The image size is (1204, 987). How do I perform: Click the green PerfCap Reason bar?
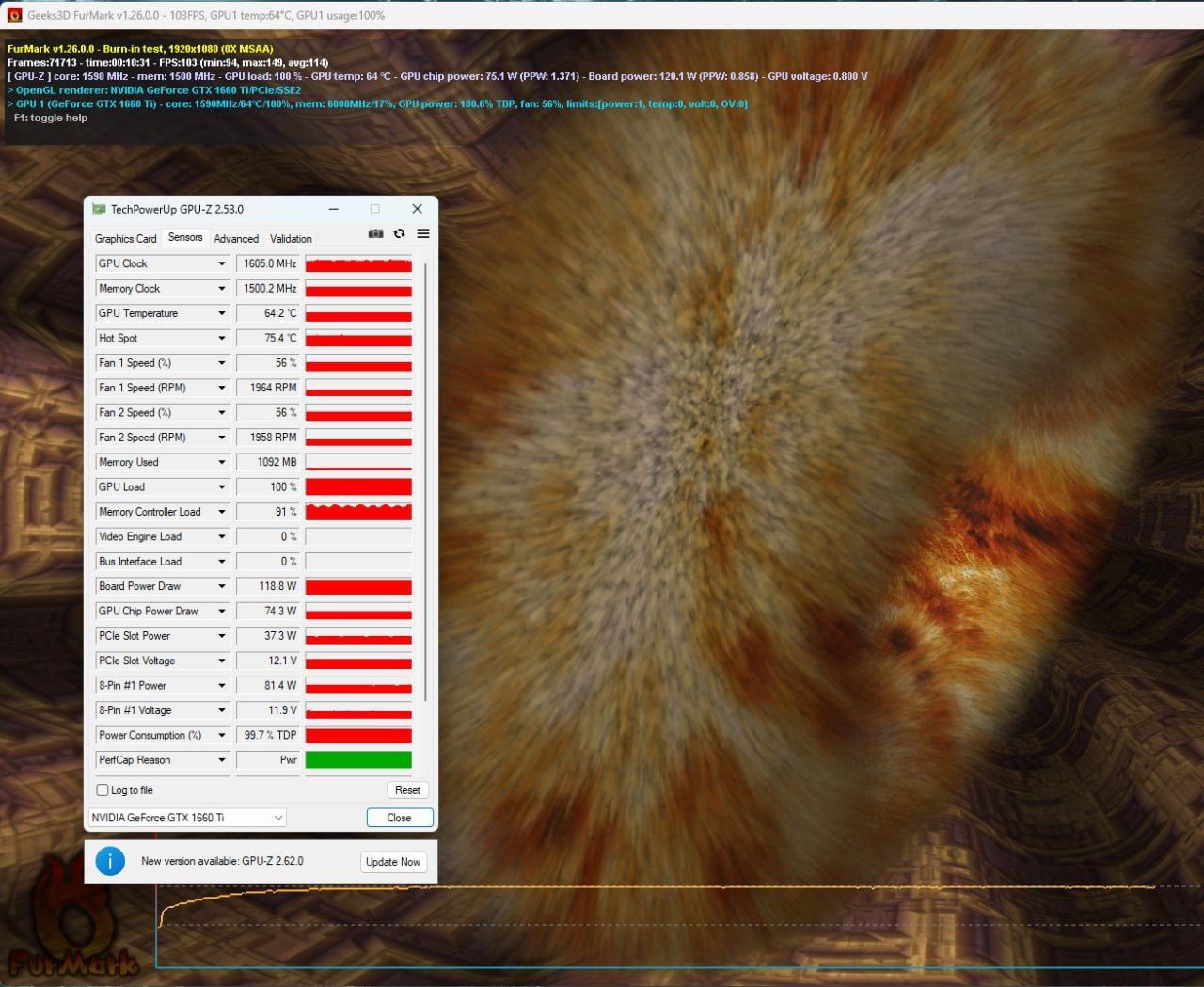[358, 760]
